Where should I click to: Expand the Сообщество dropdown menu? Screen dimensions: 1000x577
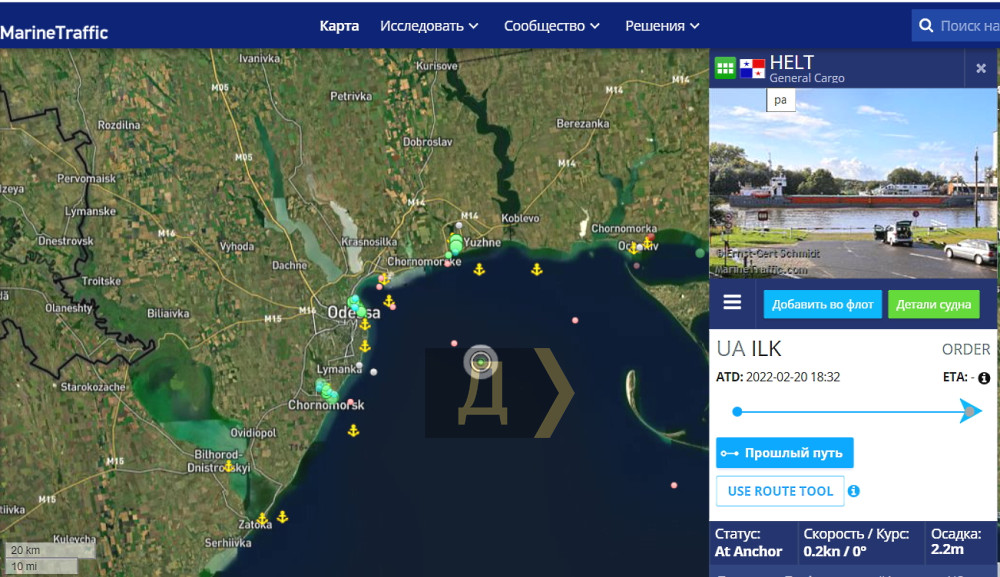pos(551,26)
